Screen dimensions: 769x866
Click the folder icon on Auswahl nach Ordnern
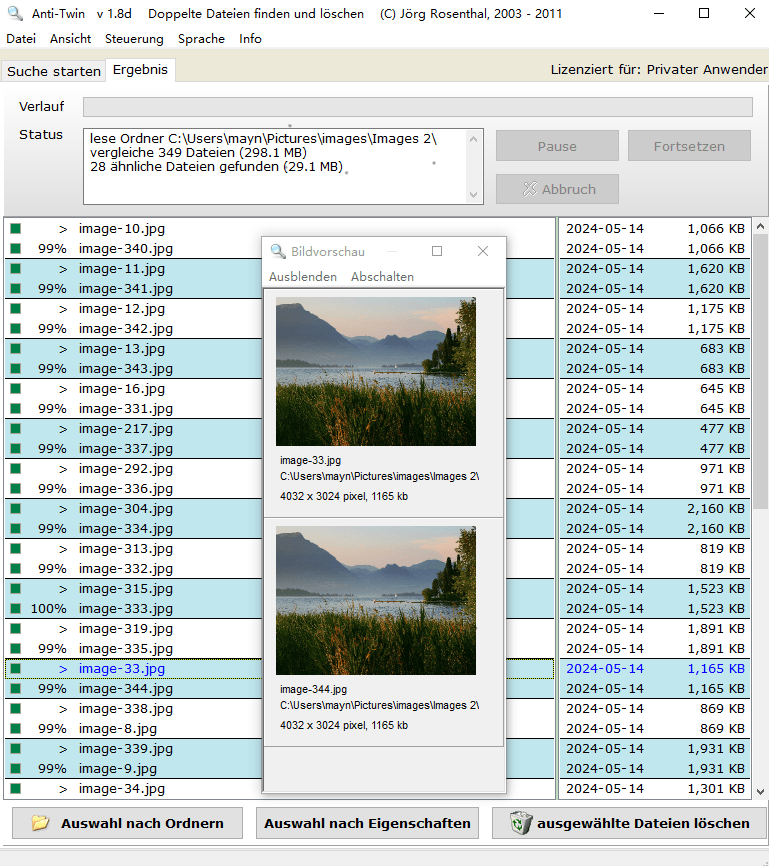pos(40,823)
